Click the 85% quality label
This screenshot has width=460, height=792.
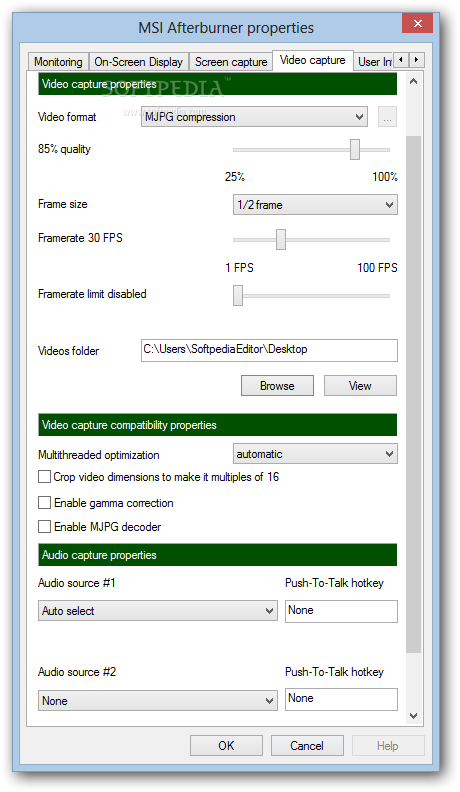point(64,149)
